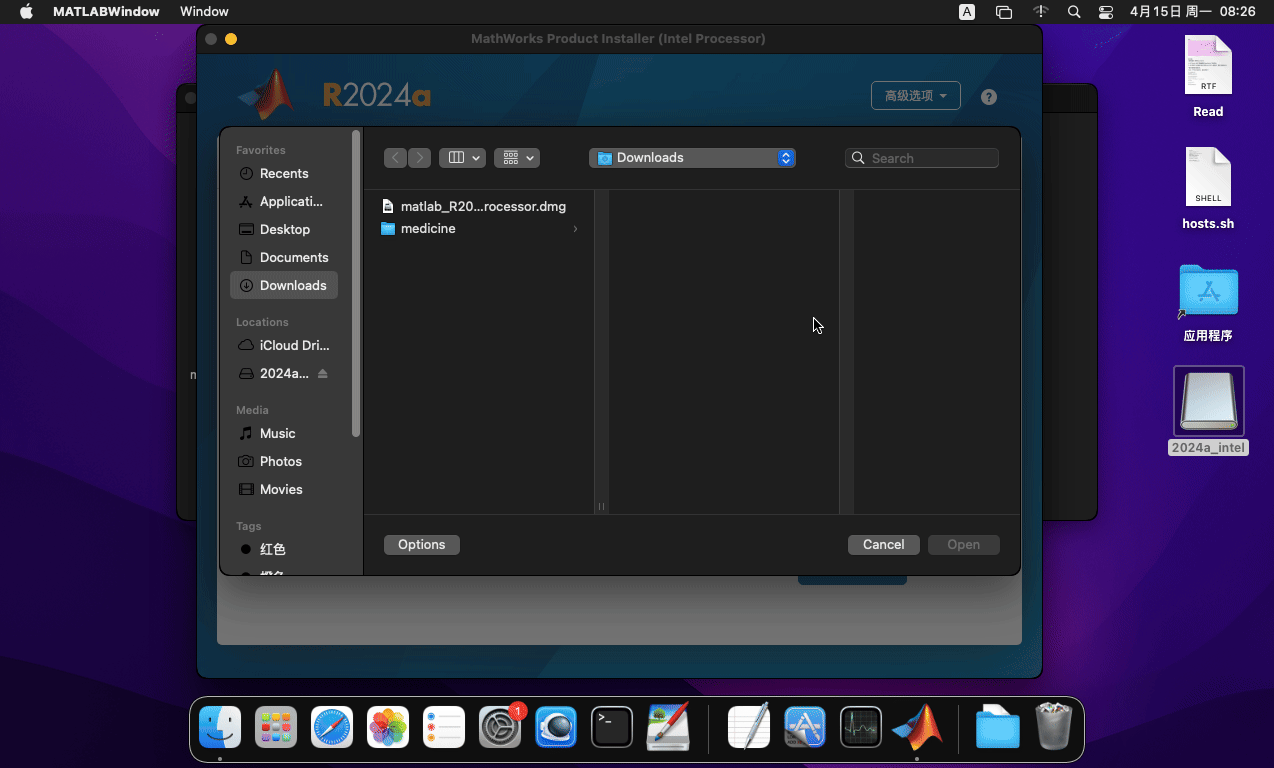This screenshot has width=1274, height=768.
Task: Open the Window menu
Action: point(204,12)
